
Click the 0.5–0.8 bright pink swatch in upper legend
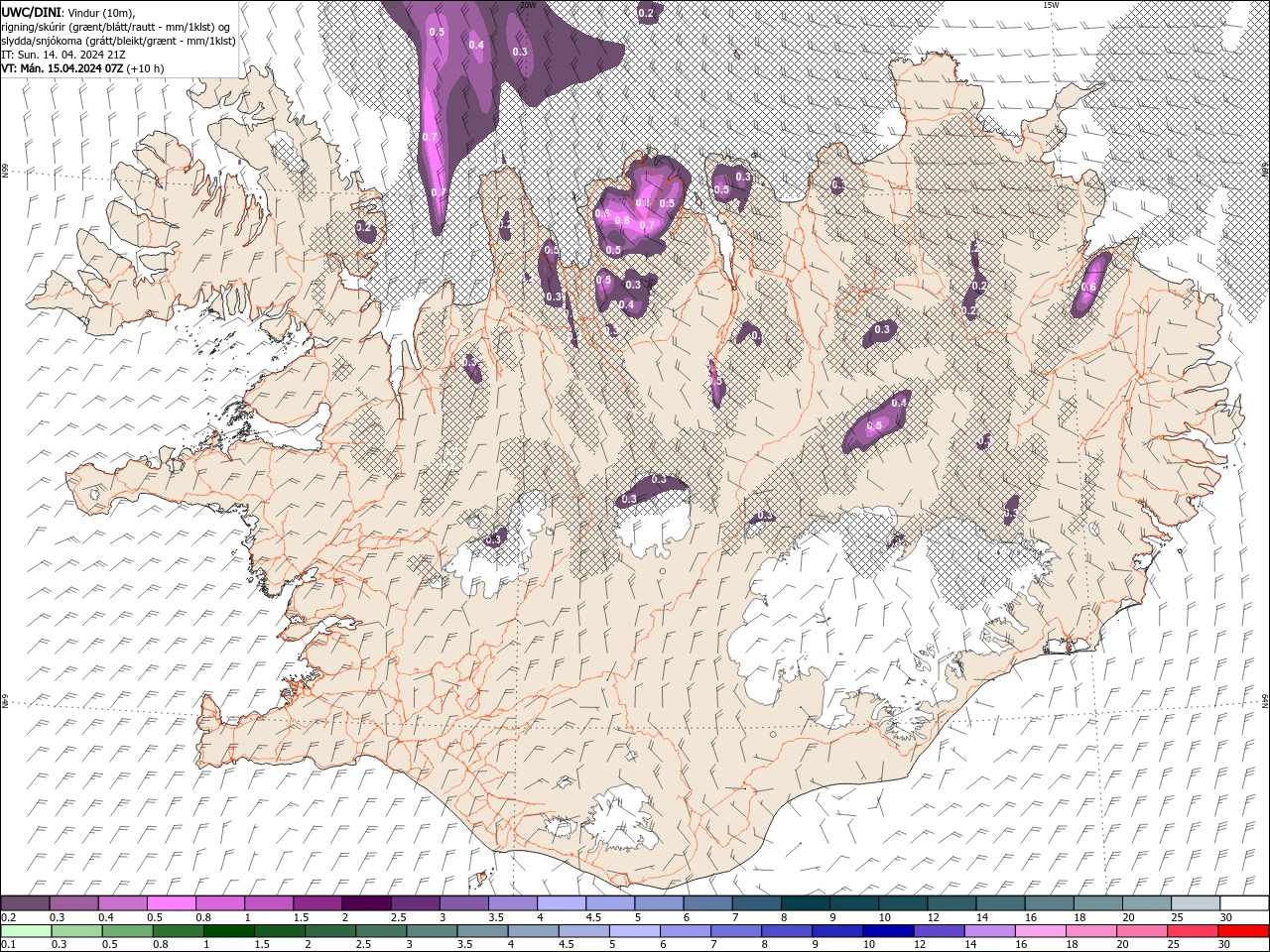pyautogui.click(x=171, y=903)
